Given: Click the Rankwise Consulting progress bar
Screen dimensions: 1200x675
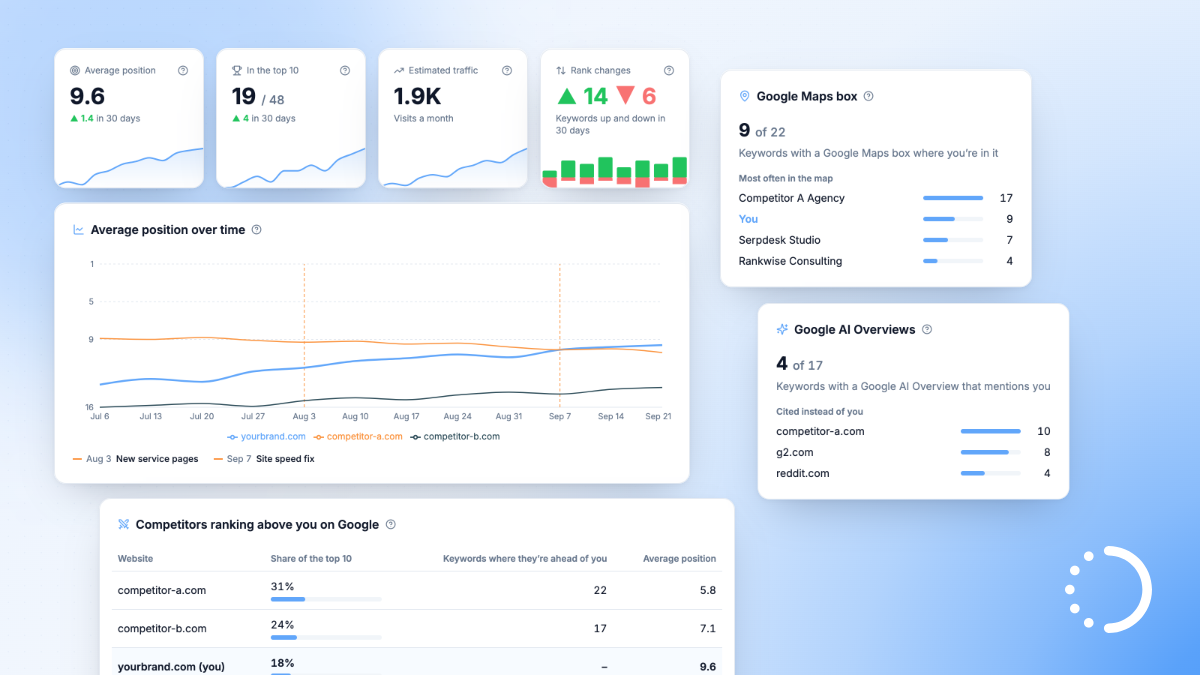Looking at the screenshot, I should [x=953, y=261].
